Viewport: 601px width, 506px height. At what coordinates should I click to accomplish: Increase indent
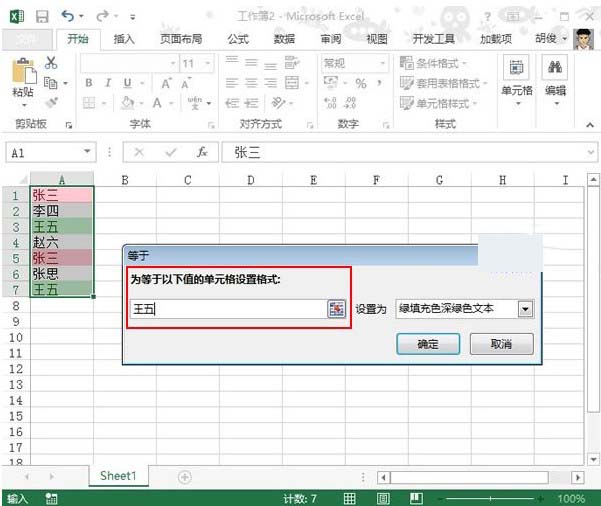point(251,103)
